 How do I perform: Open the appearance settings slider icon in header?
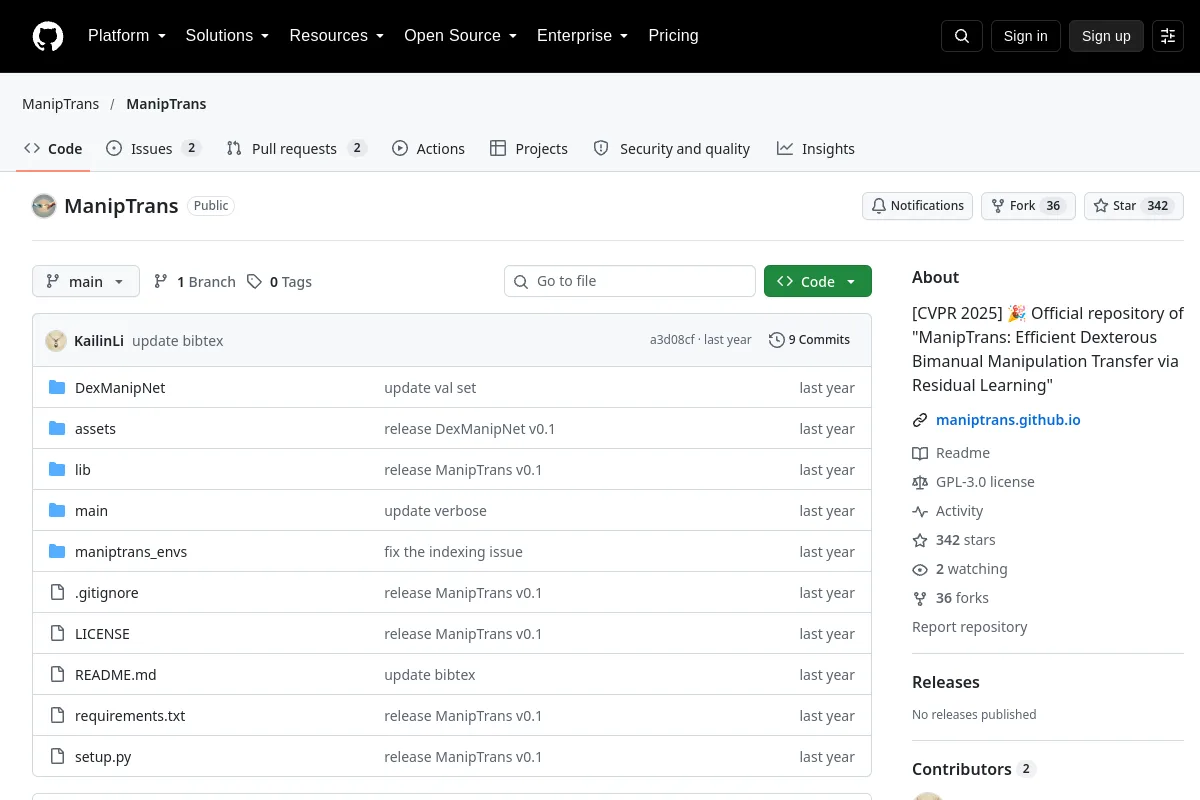point(1168,36)
